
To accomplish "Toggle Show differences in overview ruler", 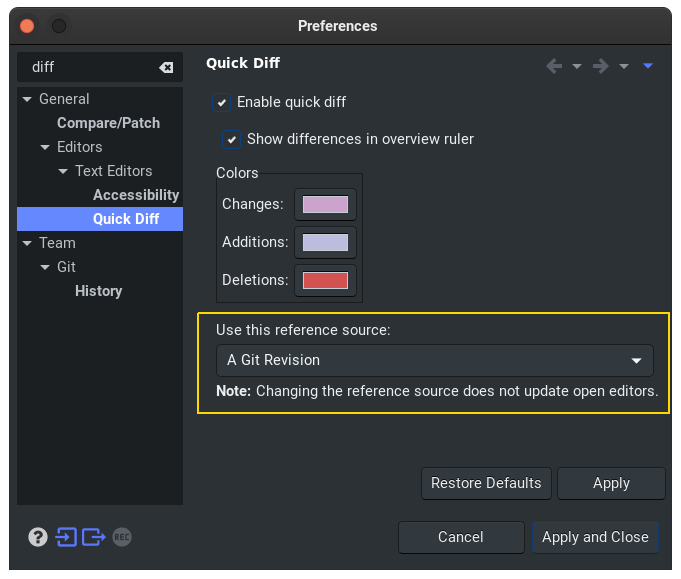I will pyautogui.click(x=232, y=139).
